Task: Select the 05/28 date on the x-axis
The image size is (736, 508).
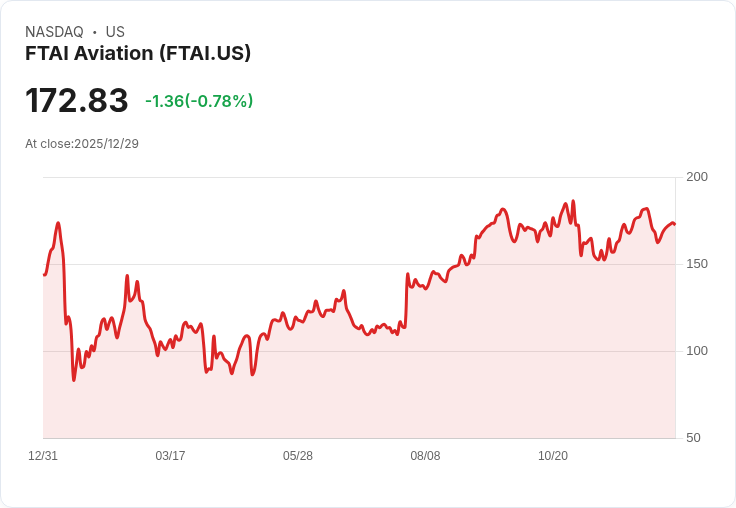Action: click(x=298, y=456)
